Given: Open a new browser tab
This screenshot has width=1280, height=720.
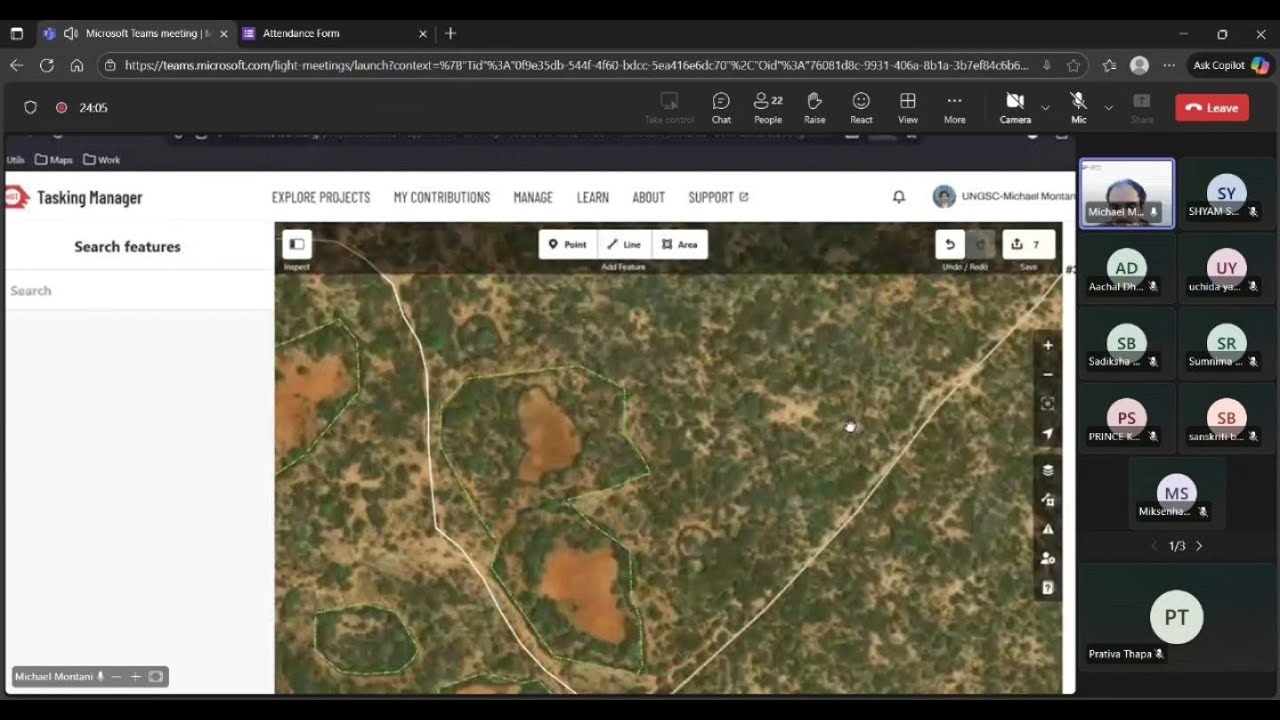Looking at the screenshot, I should pos(451,33).
